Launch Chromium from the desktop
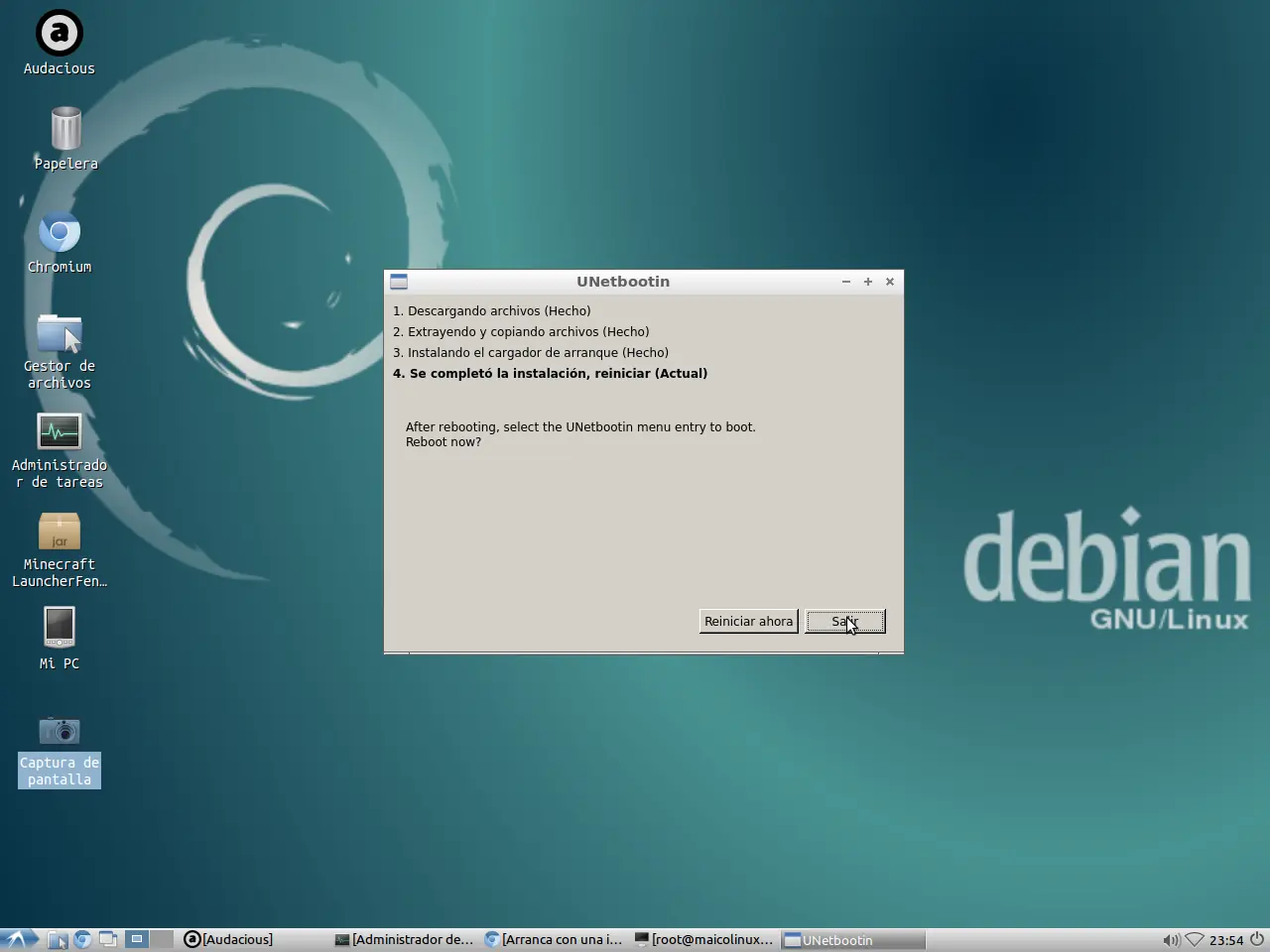1270x952 pixels. (60, 243)
